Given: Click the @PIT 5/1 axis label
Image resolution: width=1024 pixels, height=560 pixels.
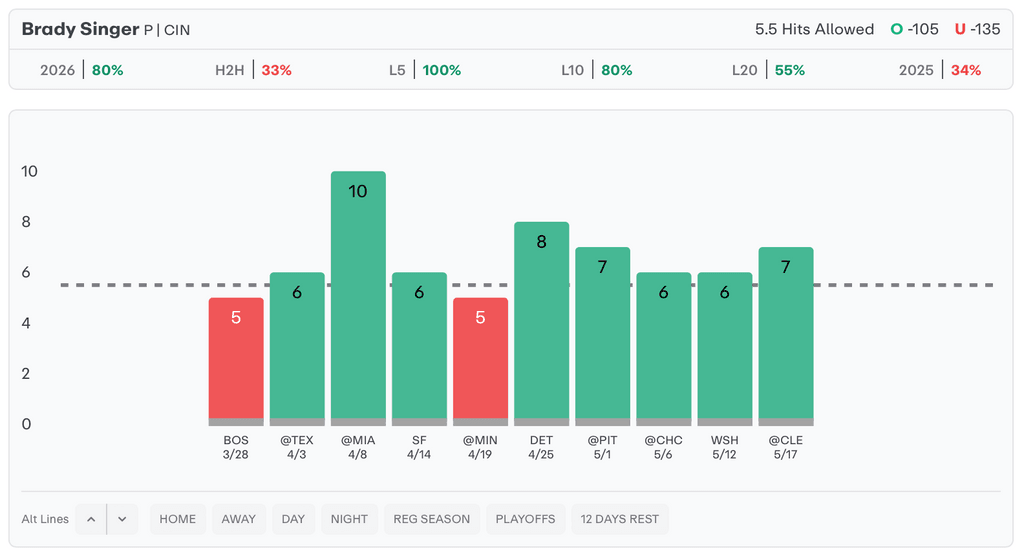Looking at the screenshot, I should tap(602, 447).
